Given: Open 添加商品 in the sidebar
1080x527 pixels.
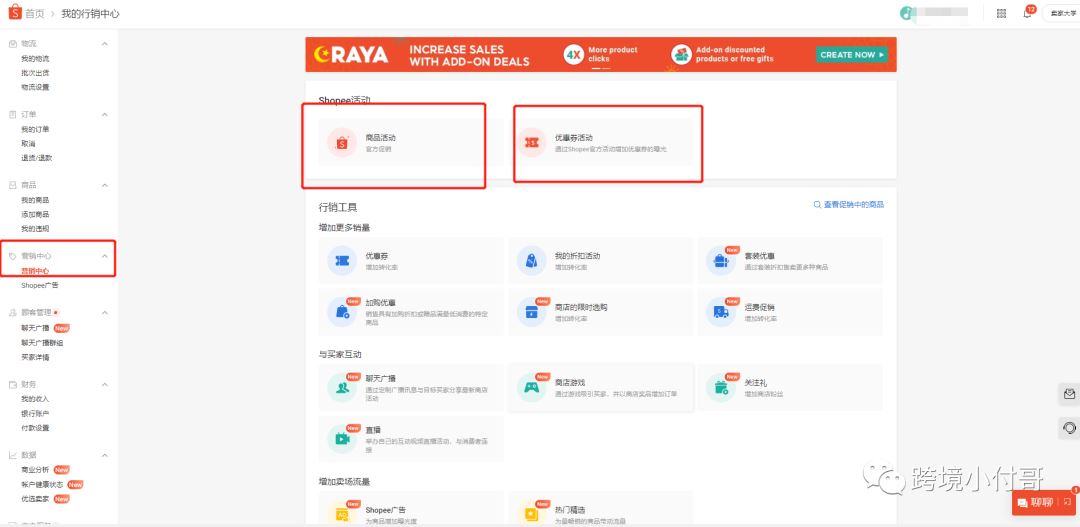Looking at the screenshot, I should pyautogui.click(x=35, y=214).
